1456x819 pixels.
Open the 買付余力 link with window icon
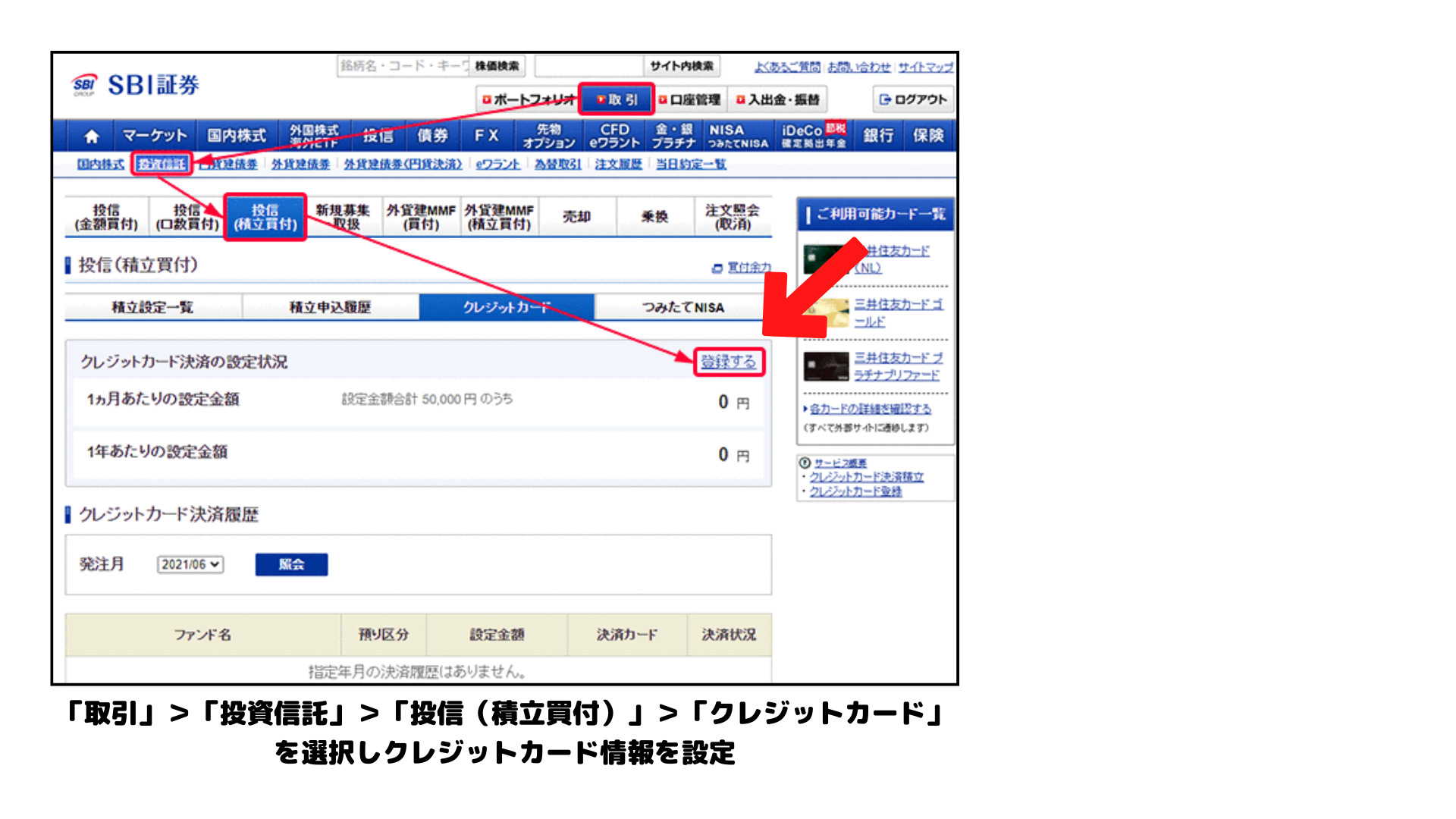(x=742, y=268)
